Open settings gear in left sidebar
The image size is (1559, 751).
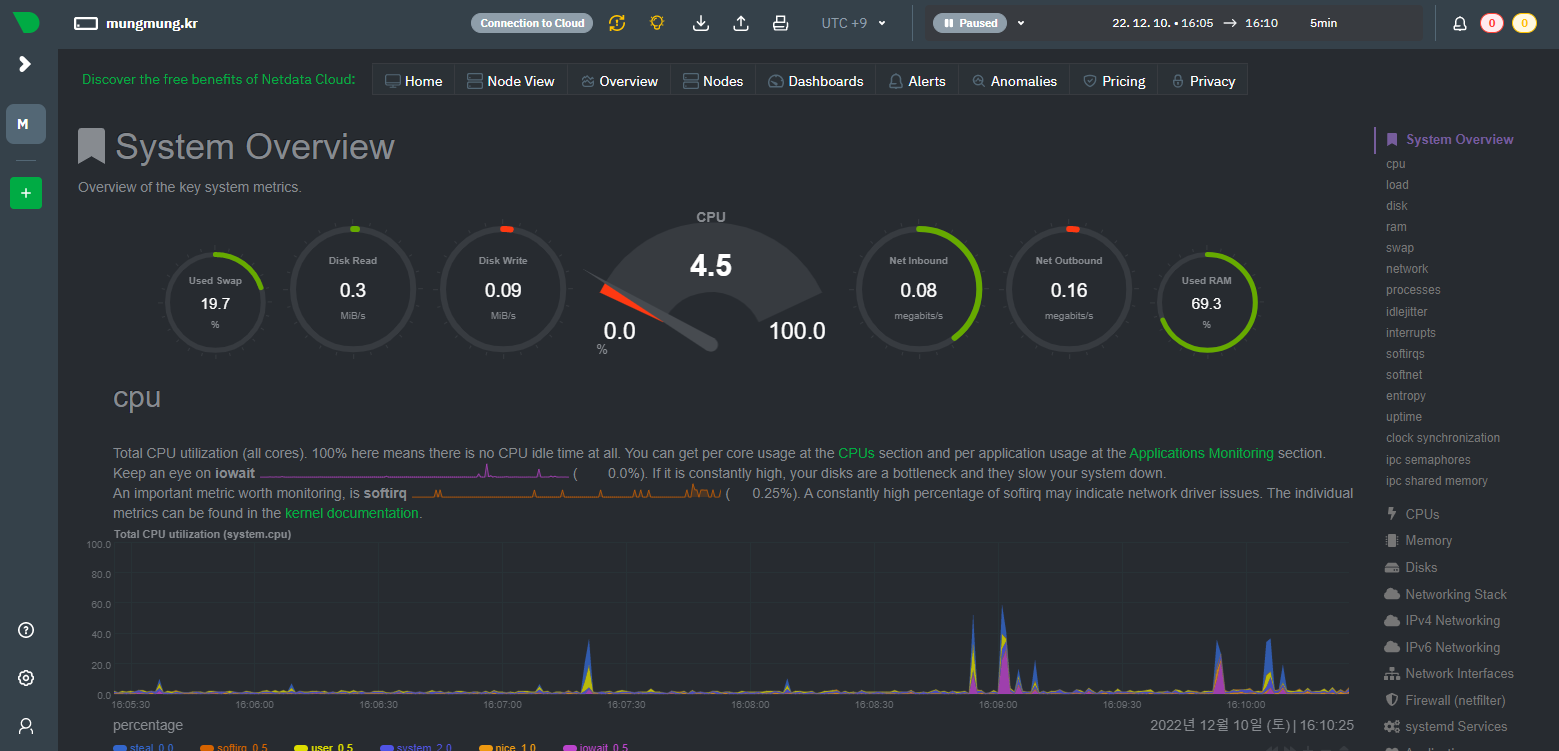pos(26,678)
